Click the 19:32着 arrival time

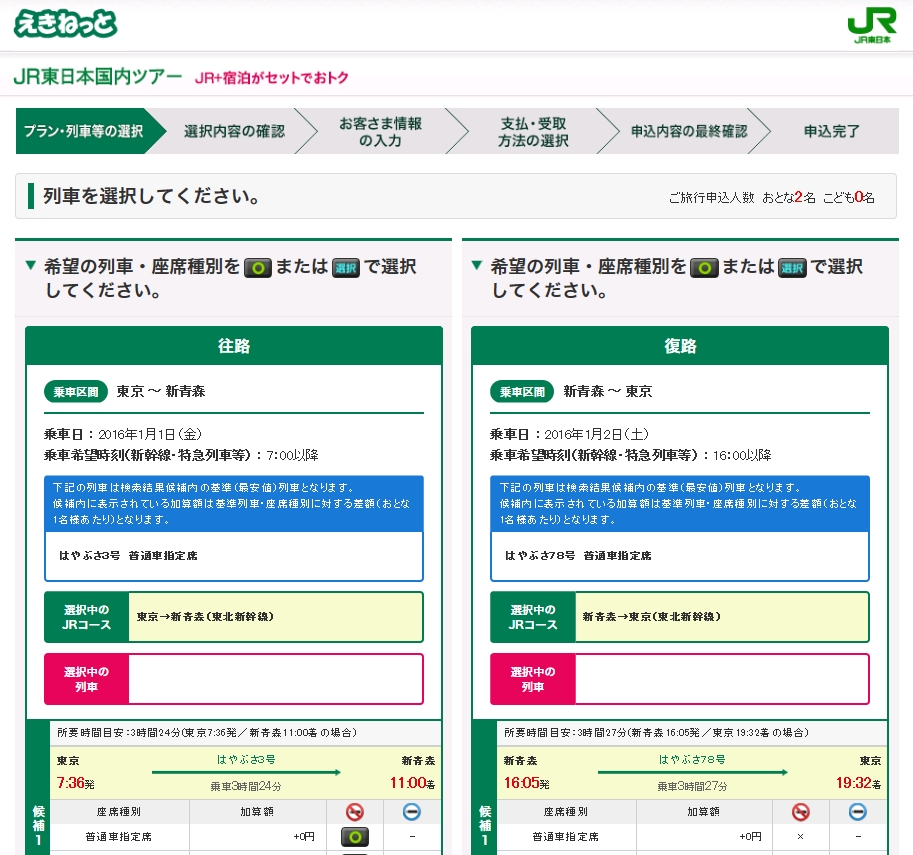(x=858, y=783)
